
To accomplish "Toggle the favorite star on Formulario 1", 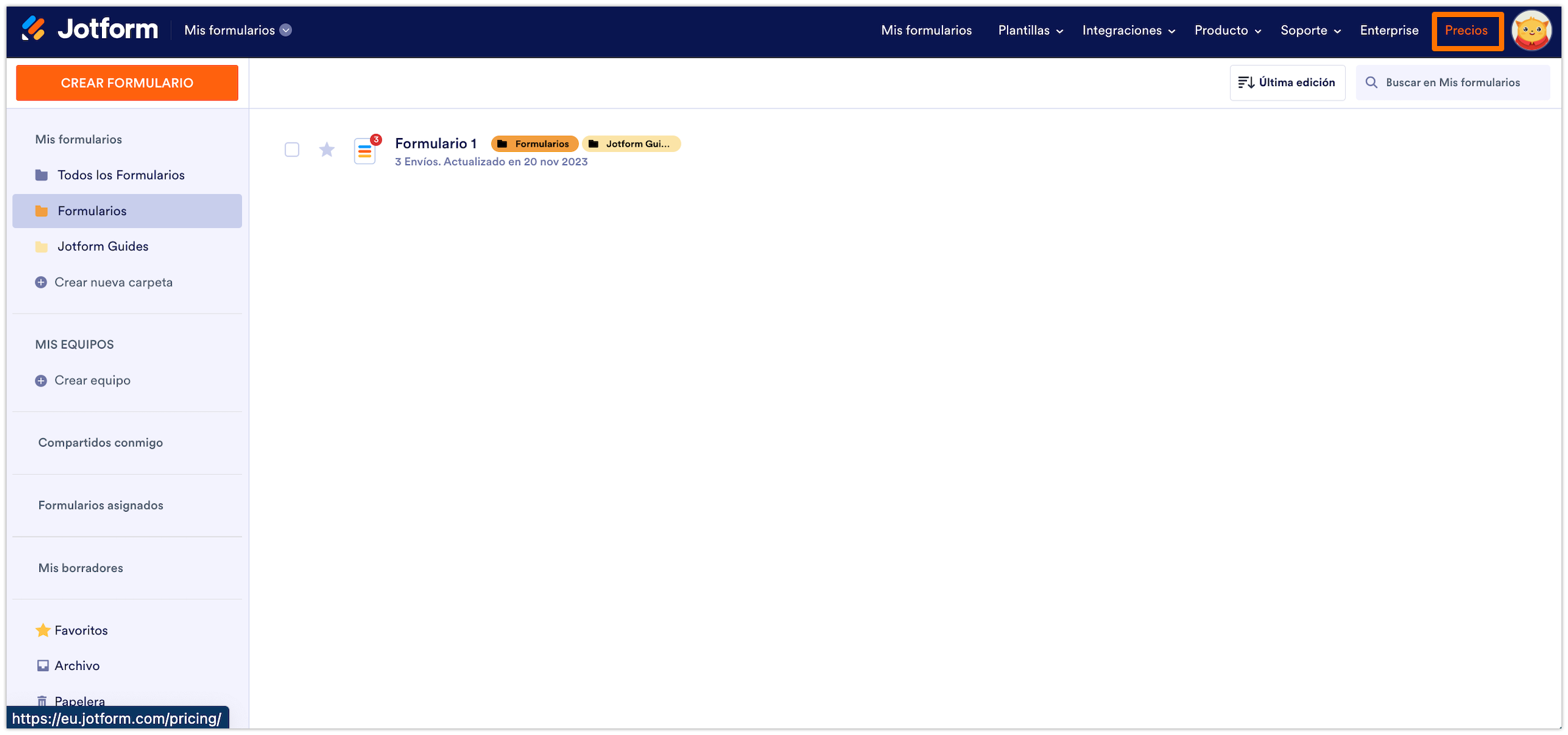I will click(327, 150).
